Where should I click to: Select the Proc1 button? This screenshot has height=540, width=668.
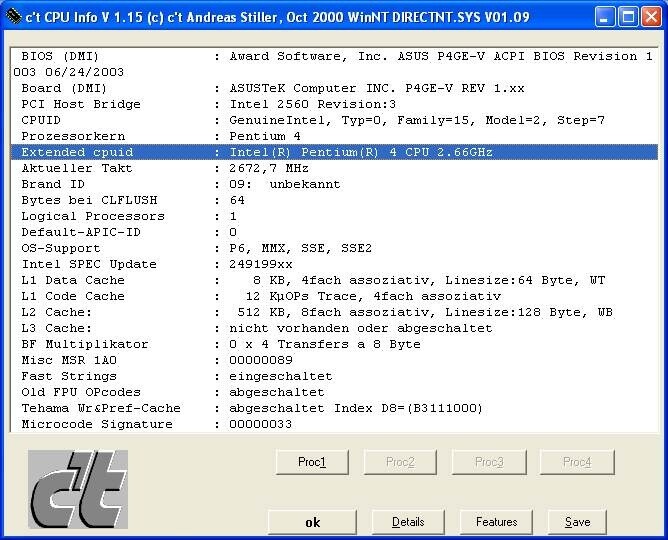click(x=312, y=462)
